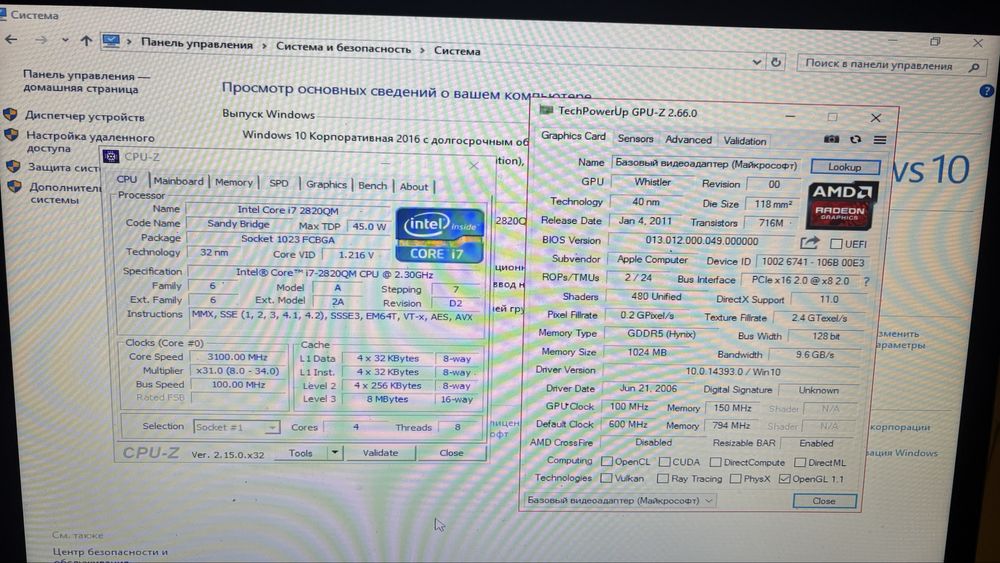Expand the Система и безопасность breadcrumb arrow
1000x563 pixels.
[422, 50]
